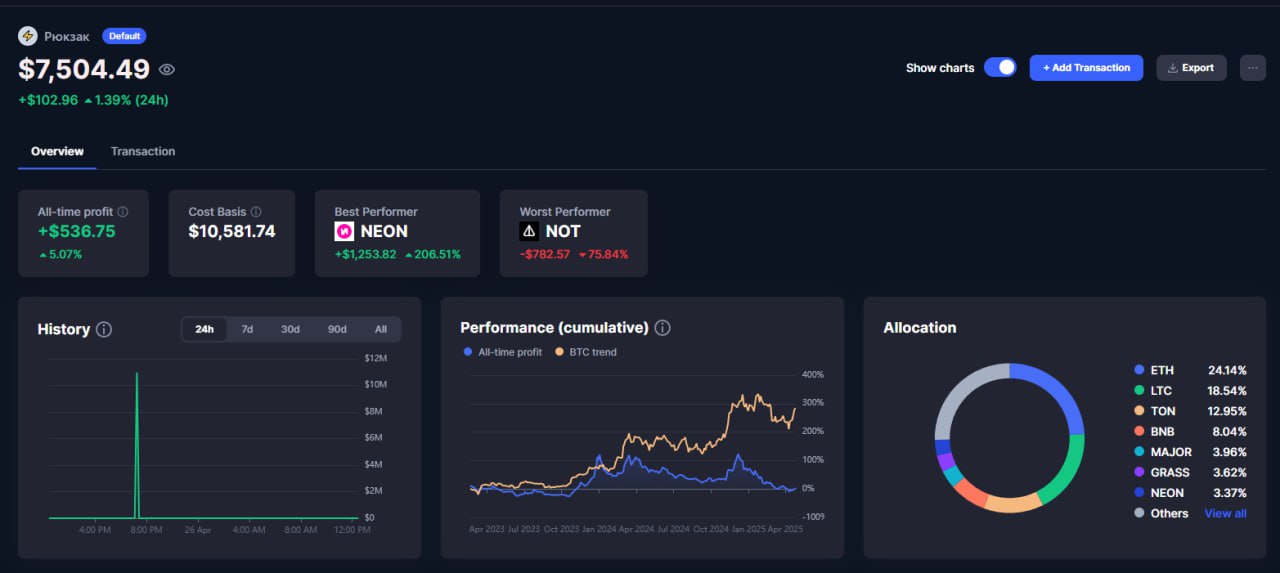Click the TON allocation legend dot
This screenshot has height=573, width=1280.
click(1139, 411)
